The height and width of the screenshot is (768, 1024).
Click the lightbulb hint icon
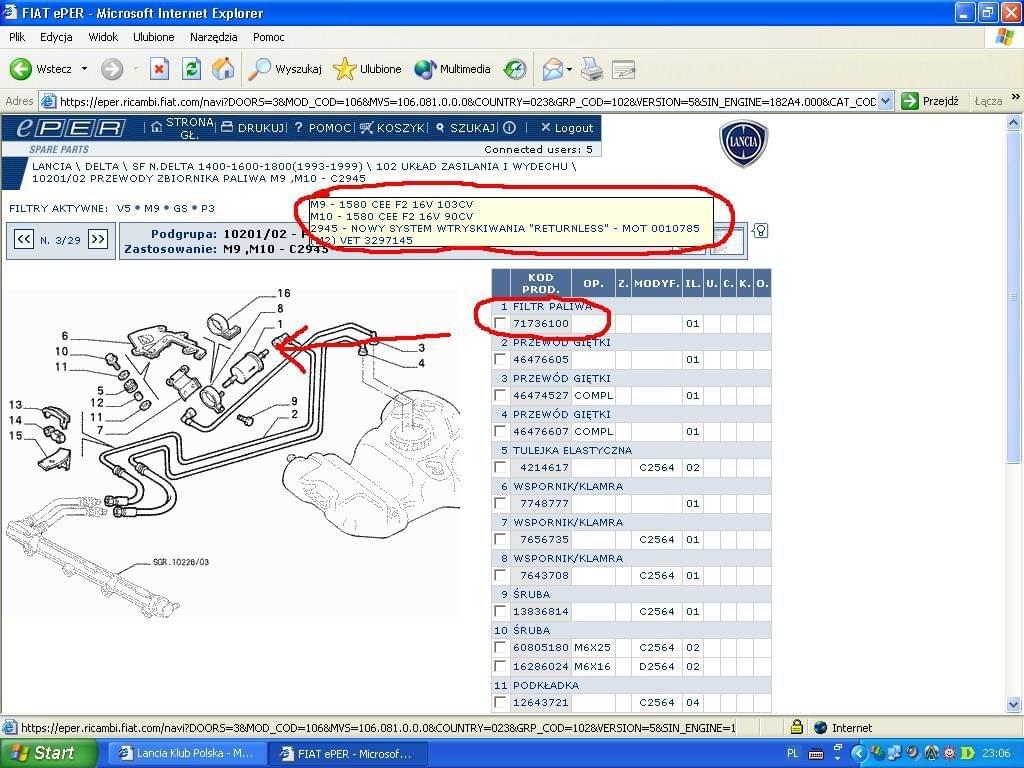(x=760, y=231)
